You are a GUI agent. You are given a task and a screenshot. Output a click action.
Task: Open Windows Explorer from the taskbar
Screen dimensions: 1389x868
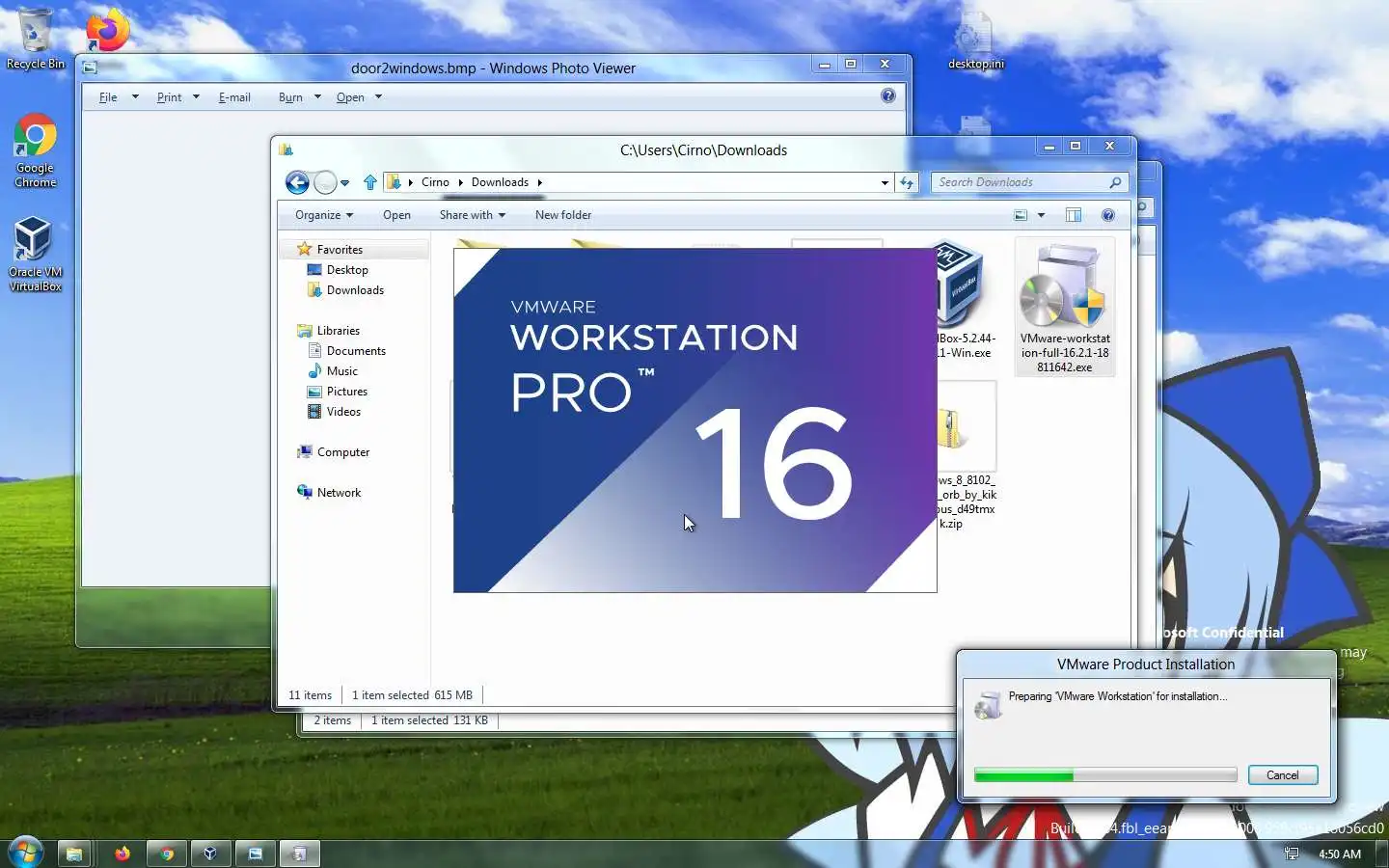click(74, 854)
